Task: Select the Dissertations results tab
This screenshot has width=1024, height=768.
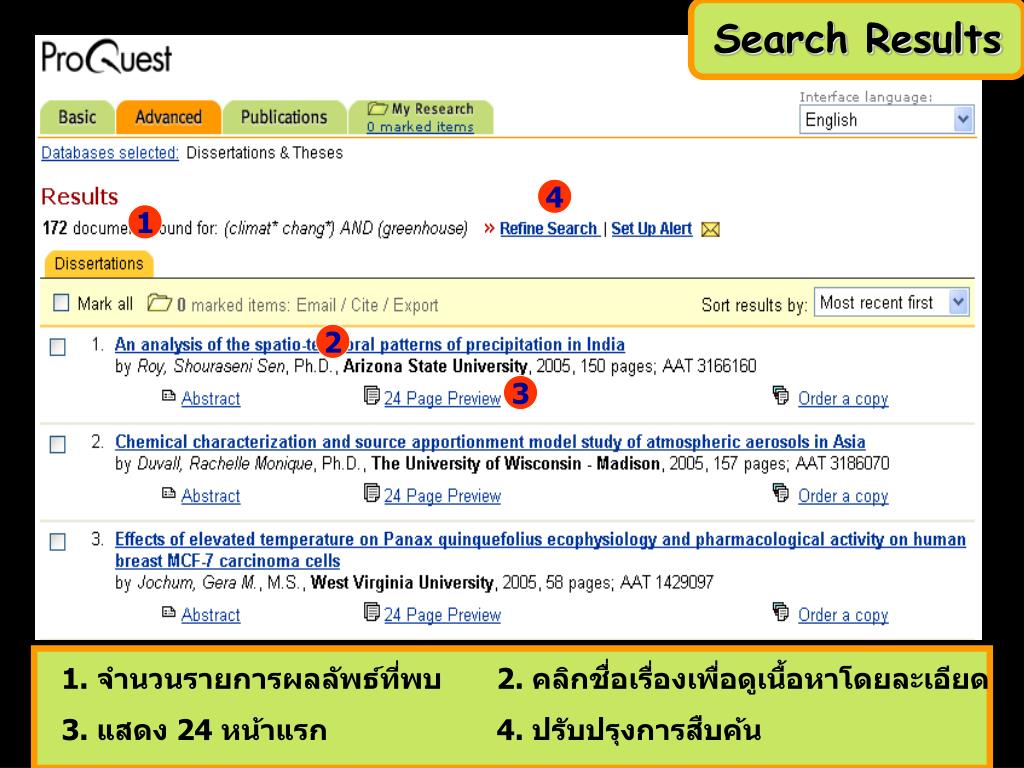Action: [99, 264]
